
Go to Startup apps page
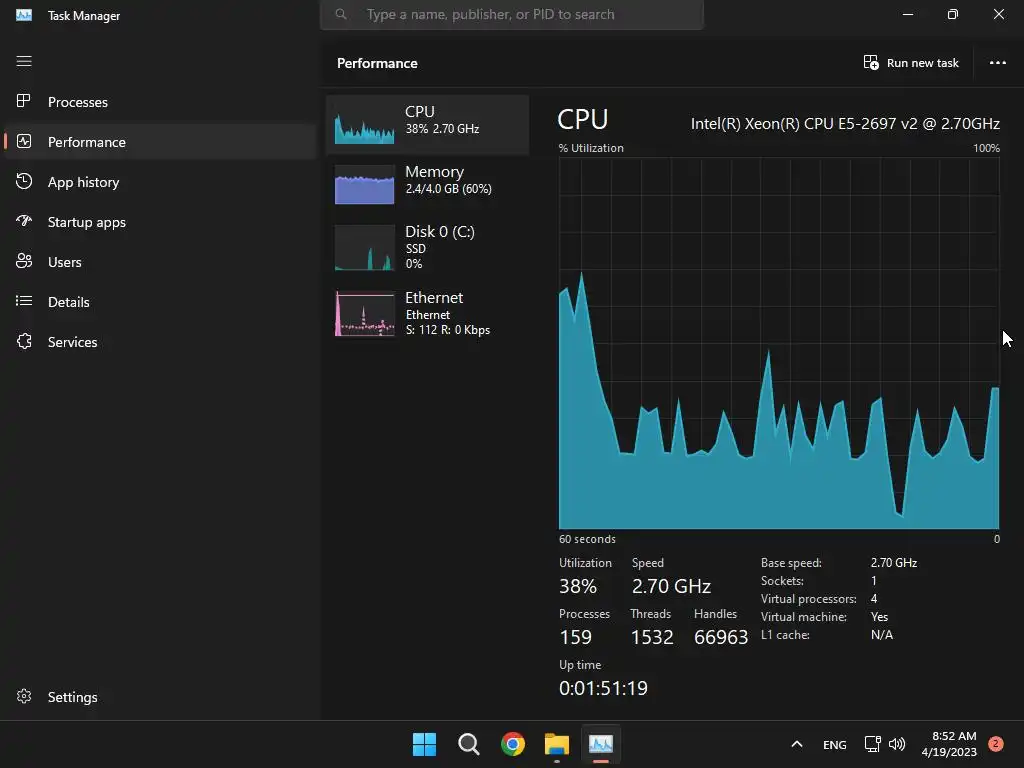pos(87,222)
